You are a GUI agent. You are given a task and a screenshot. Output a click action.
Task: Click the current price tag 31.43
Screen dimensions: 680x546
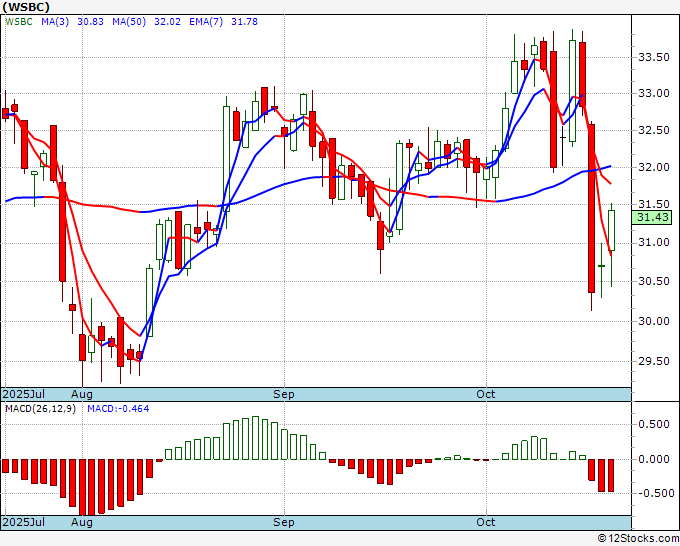653,217
